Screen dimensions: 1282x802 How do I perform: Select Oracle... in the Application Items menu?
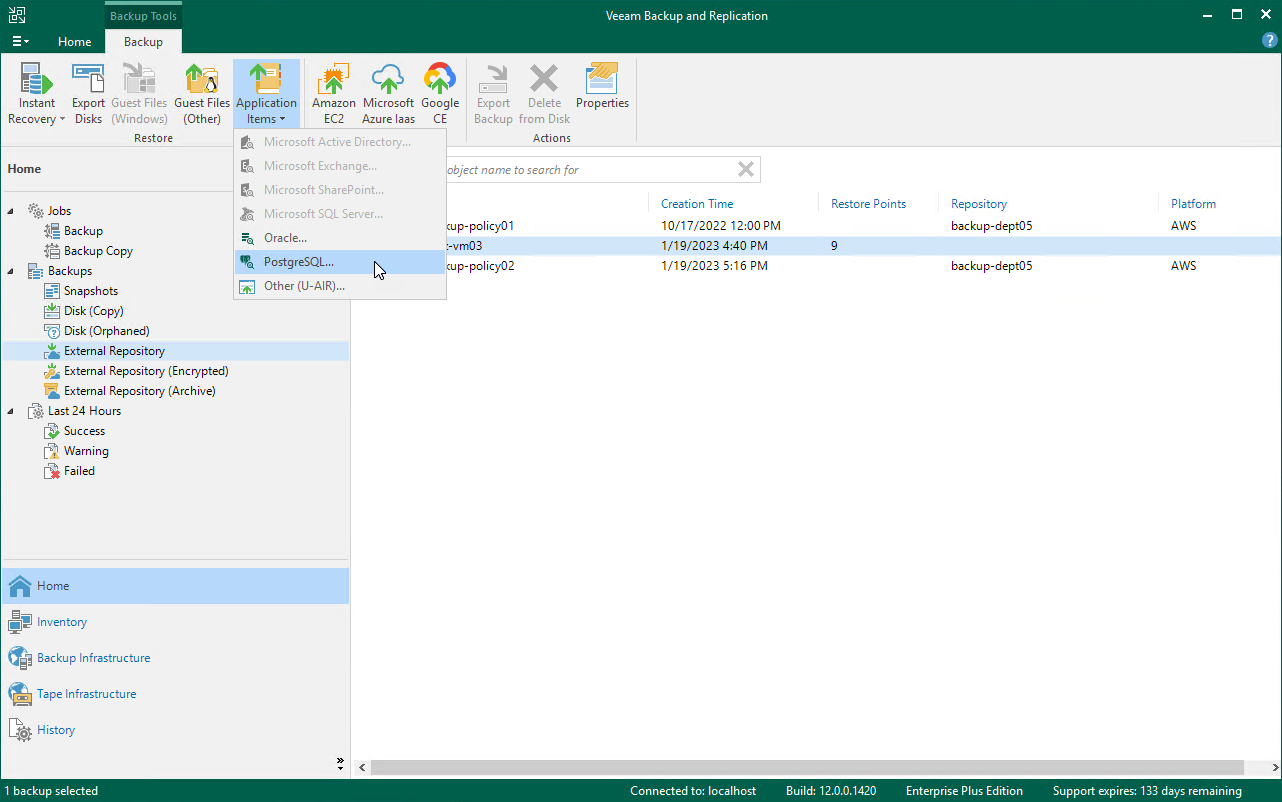click(285, 238)
